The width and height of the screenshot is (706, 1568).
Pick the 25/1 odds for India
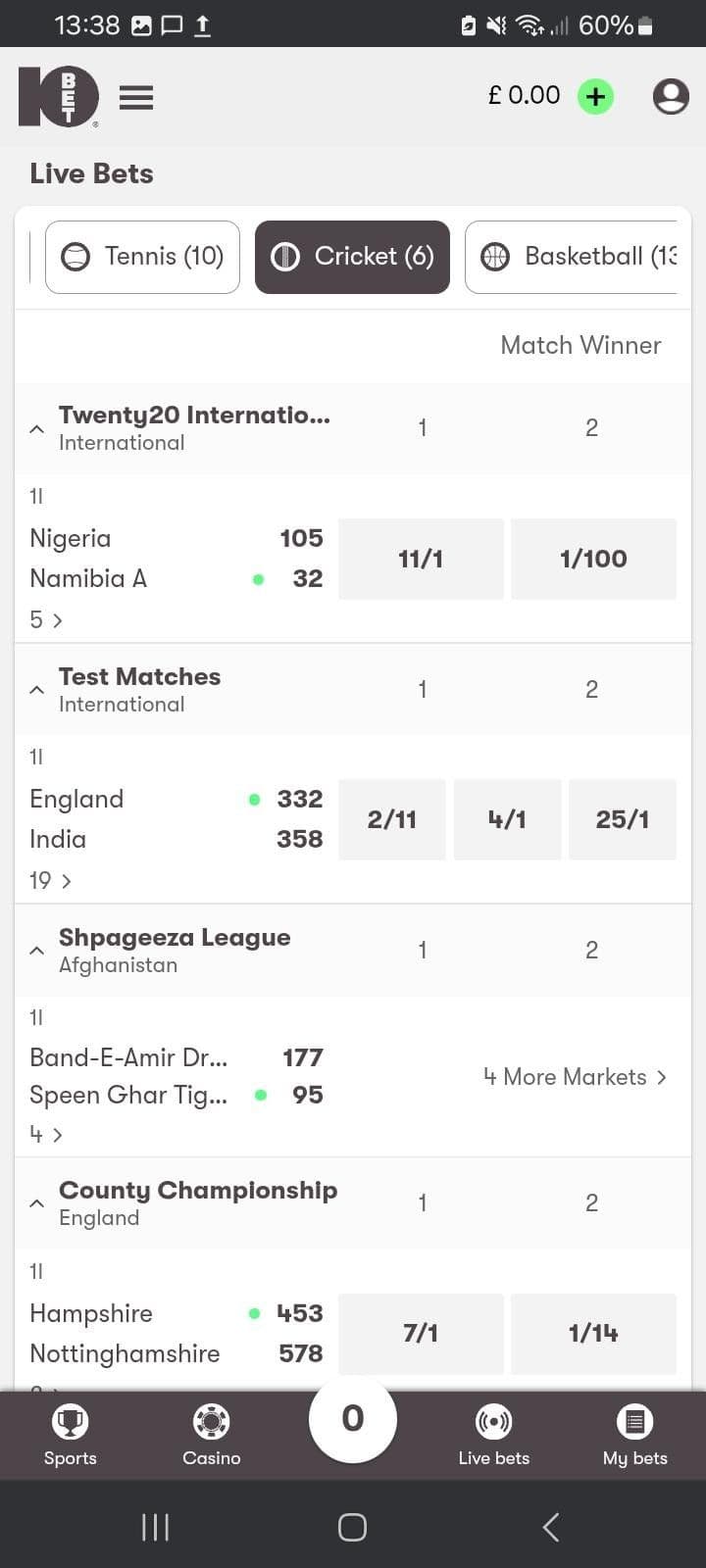click(x=623, y=819)
